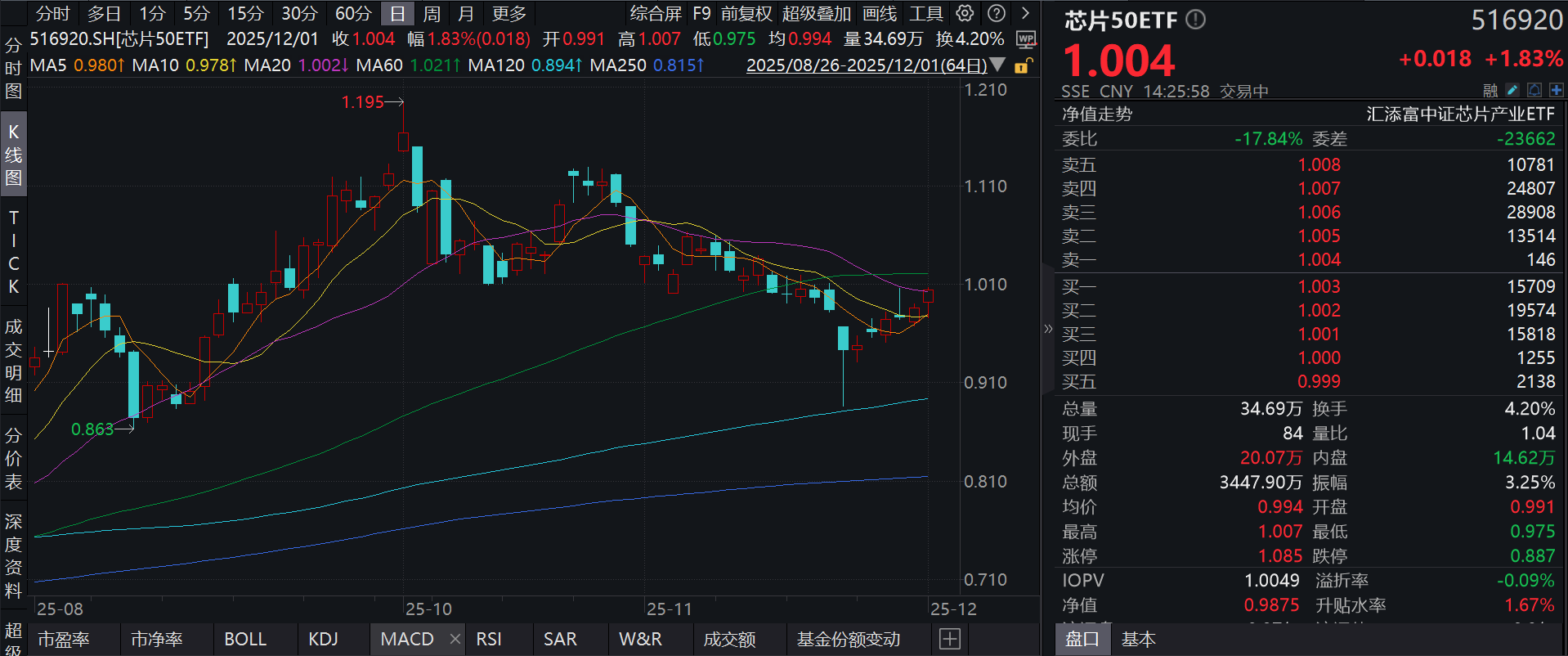Open chart settings gear icon
The image size is (1568, 656).
tap(965, 13)
